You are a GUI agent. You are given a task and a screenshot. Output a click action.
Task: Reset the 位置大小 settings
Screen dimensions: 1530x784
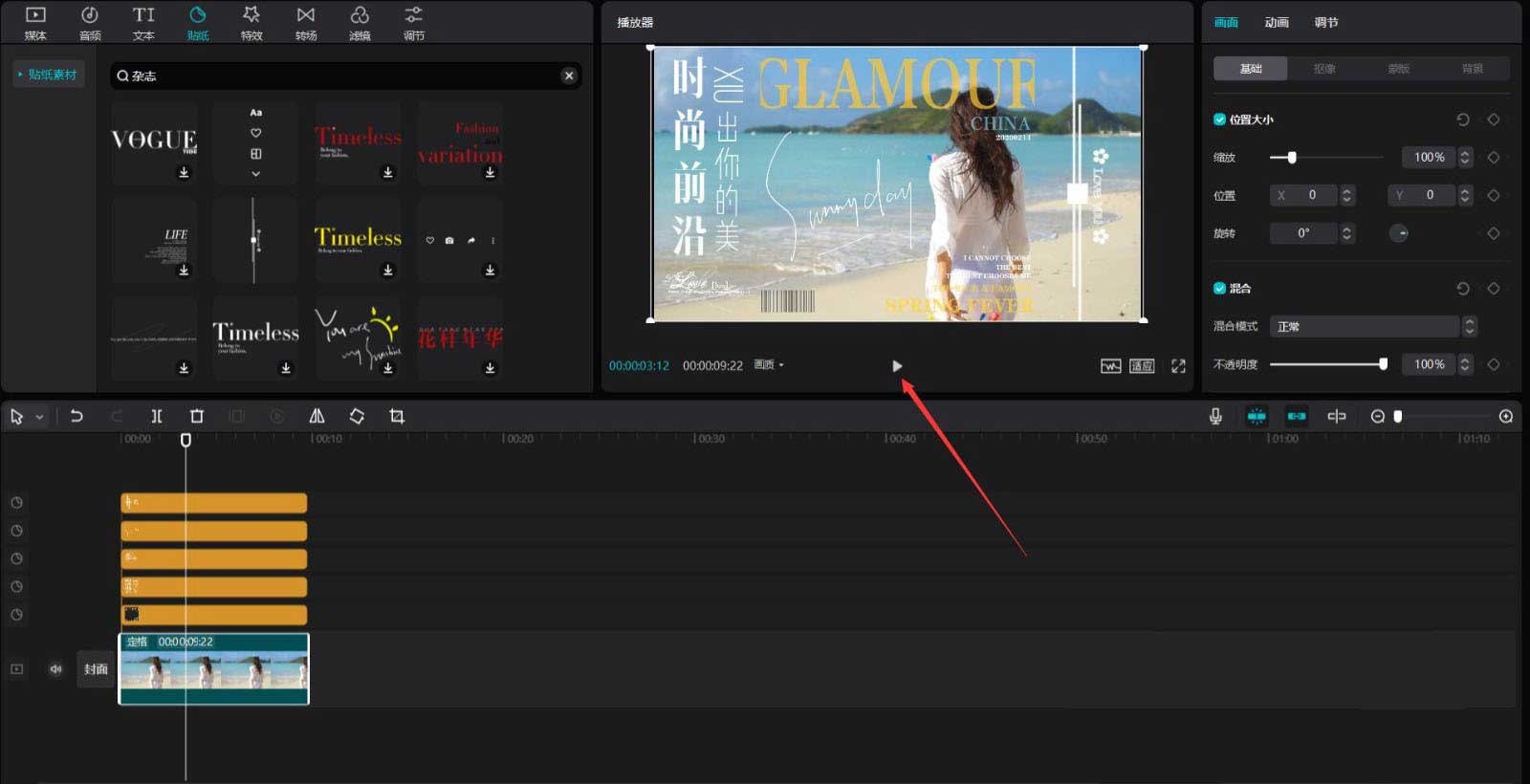click(1462, 120)
